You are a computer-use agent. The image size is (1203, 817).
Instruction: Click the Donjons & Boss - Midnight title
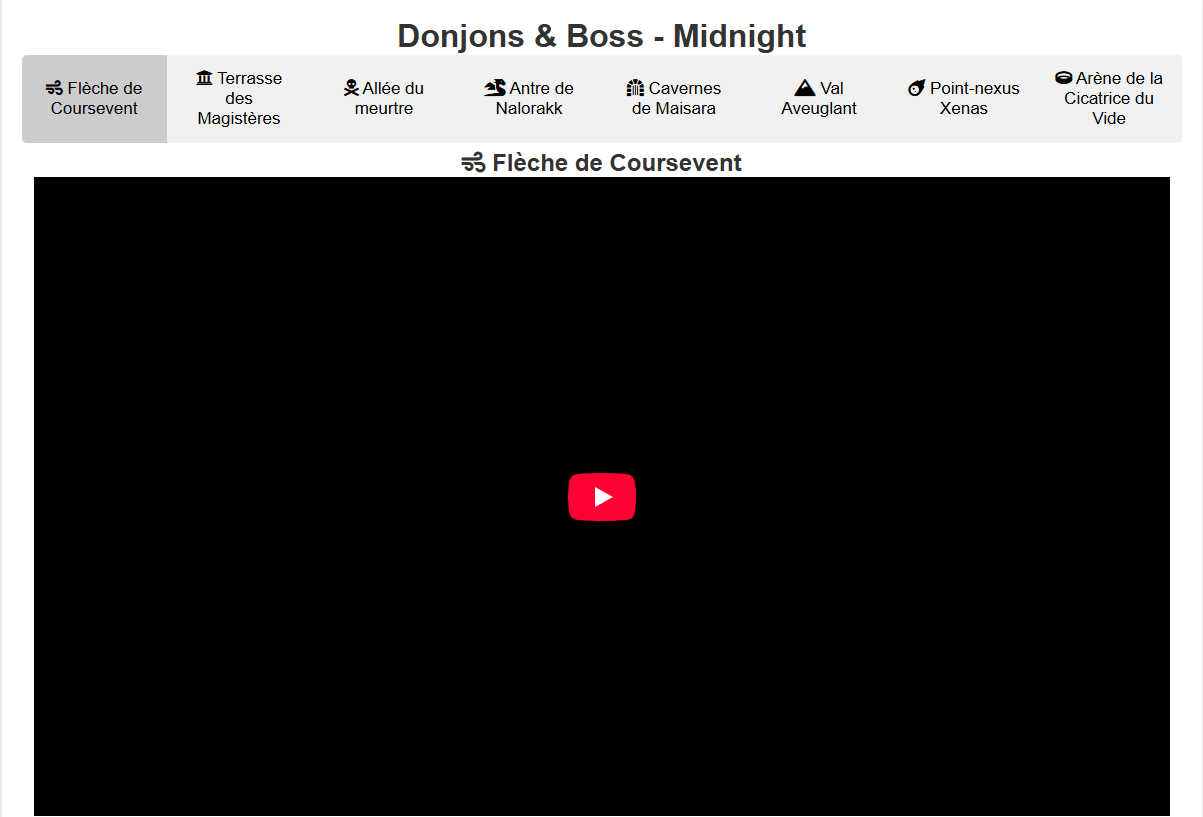click(x=602, y=36)
